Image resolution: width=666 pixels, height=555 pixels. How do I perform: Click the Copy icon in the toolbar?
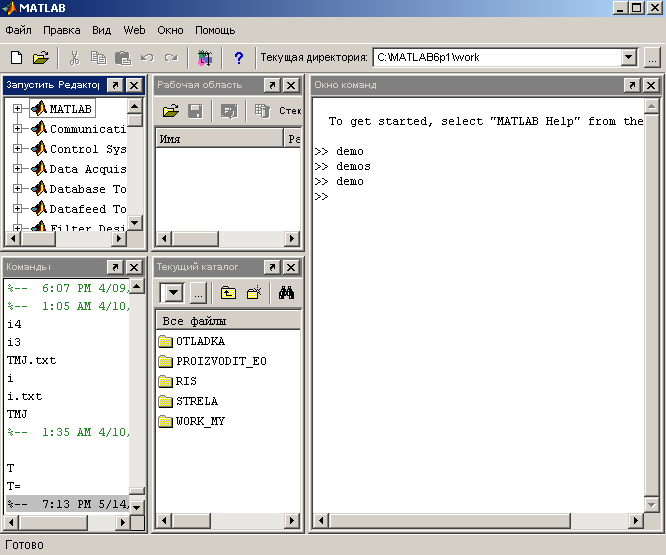click(x=99, y=58)
